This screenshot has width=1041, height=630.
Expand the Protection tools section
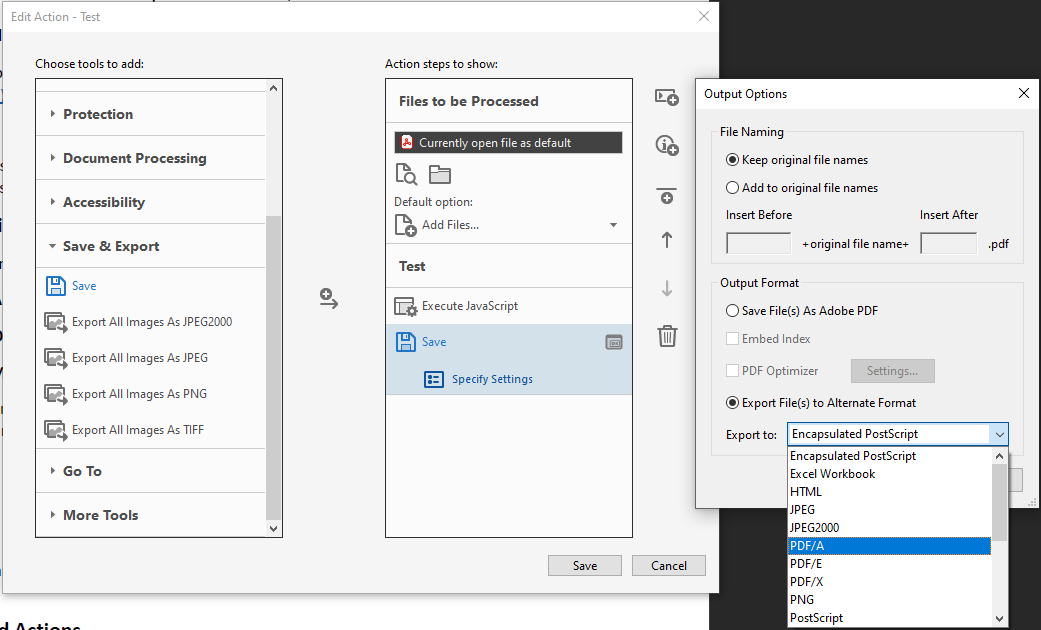click(x=98, y=114)
